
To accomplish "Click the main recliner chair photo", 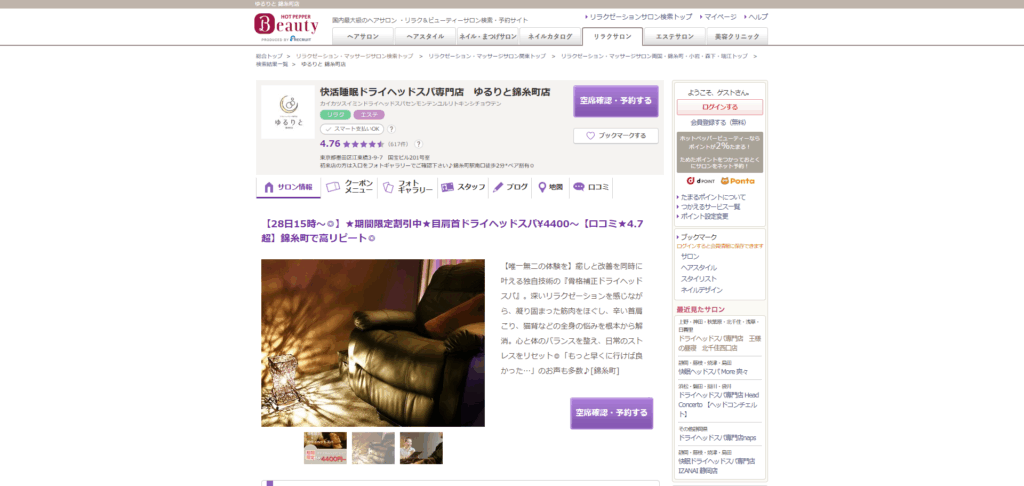I will (x=373, y=343).
